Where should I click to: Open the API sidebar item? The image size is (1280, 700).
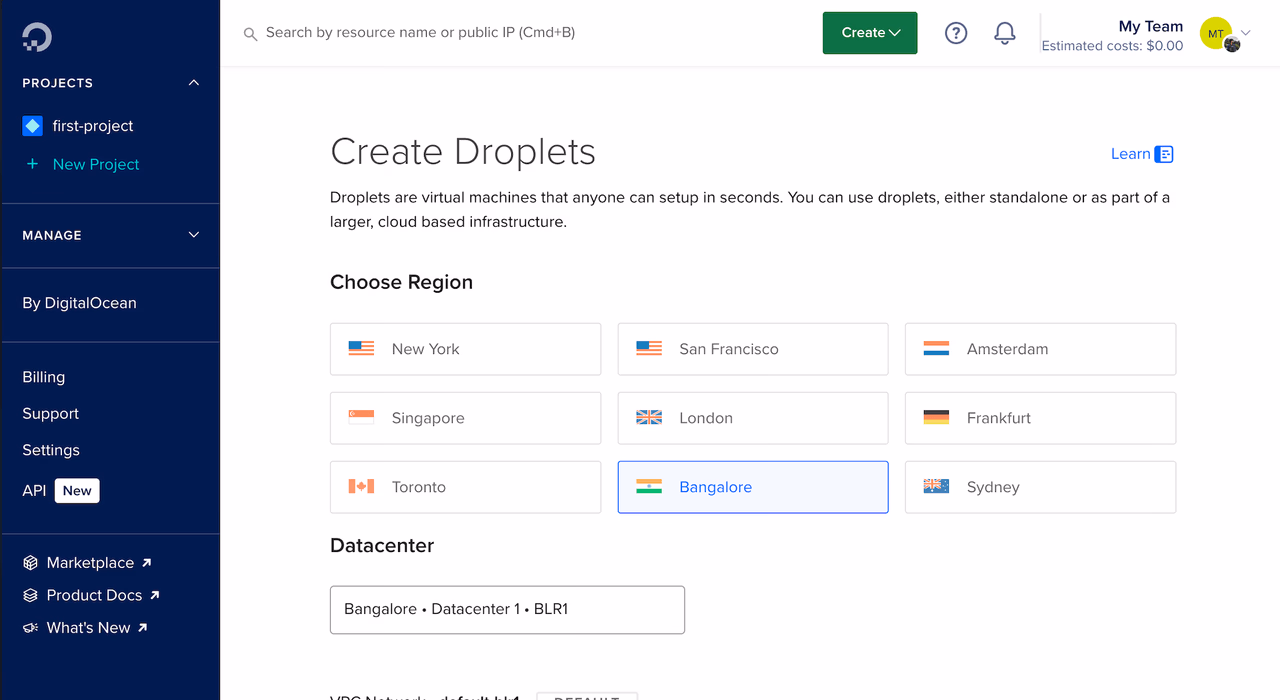34,491
